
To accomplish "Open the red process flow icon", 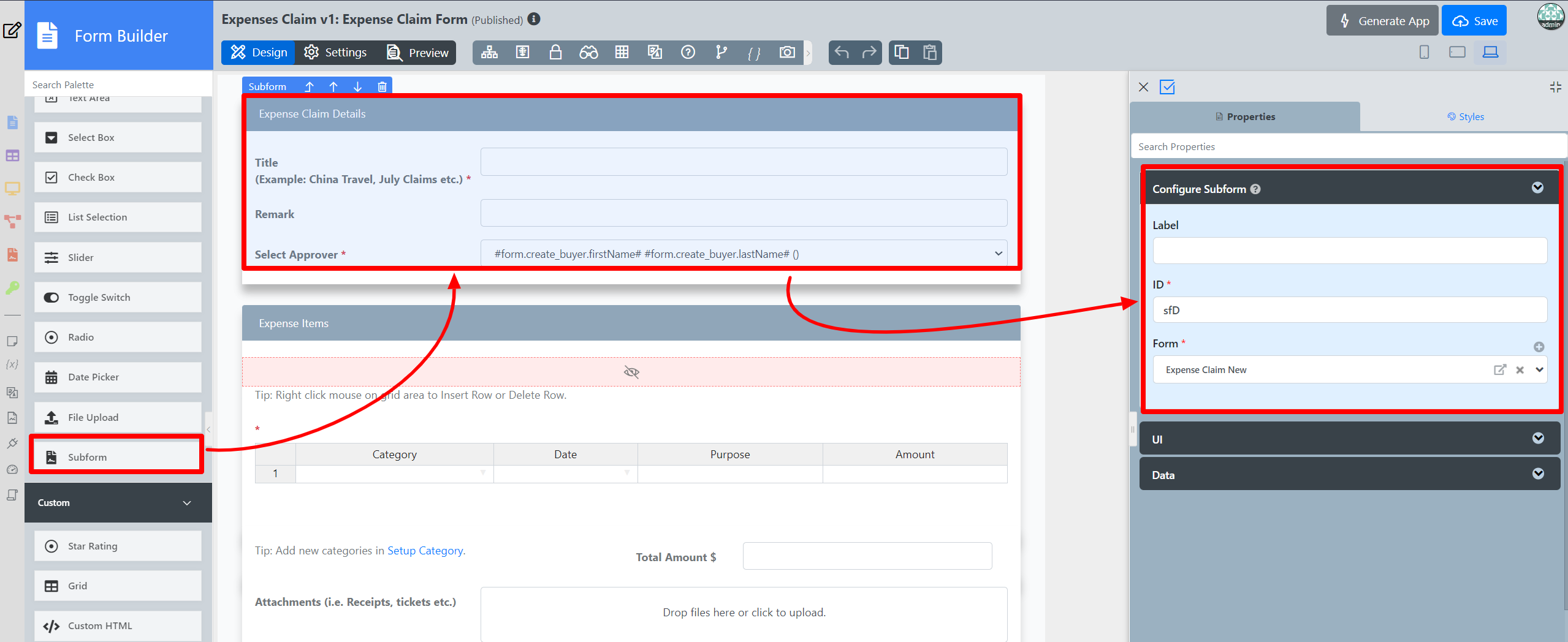I will [x=12, y=221].
